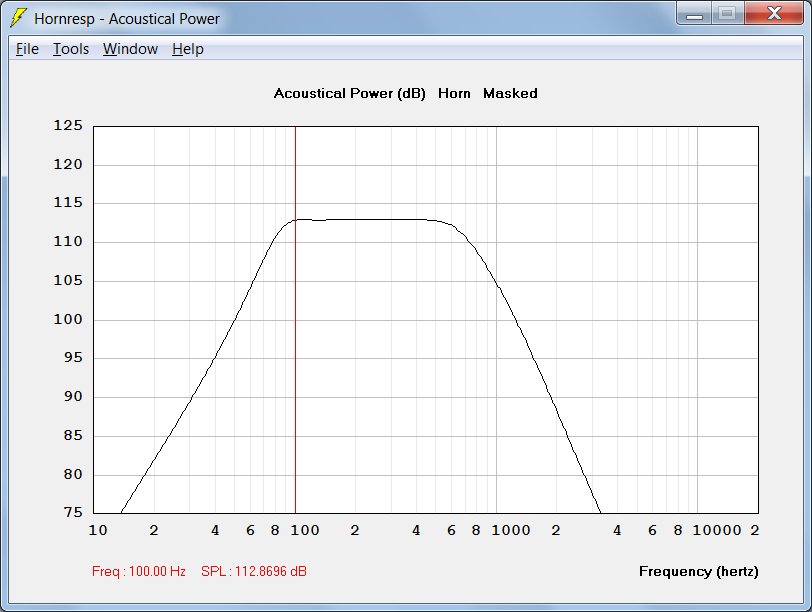Click the red 100 Hz cursor line
The height and width of the screenshot is (612, 812).
(x=295, y=319)
